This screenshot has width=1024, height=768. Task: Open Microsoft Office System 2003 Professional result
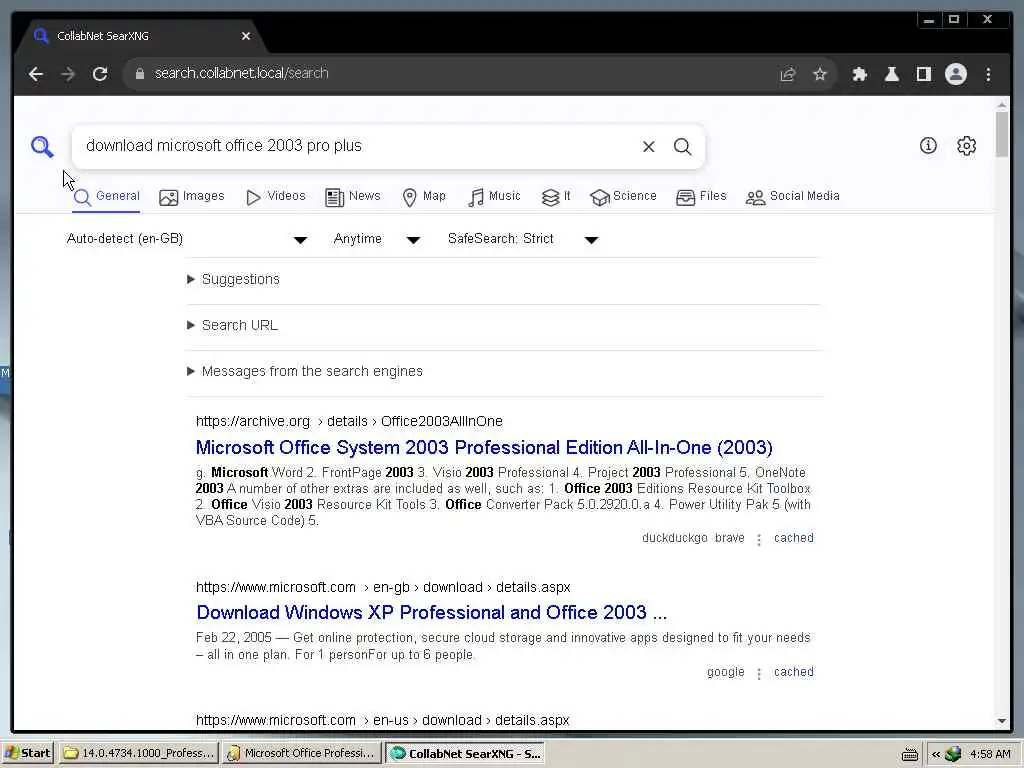coord(484,448)
